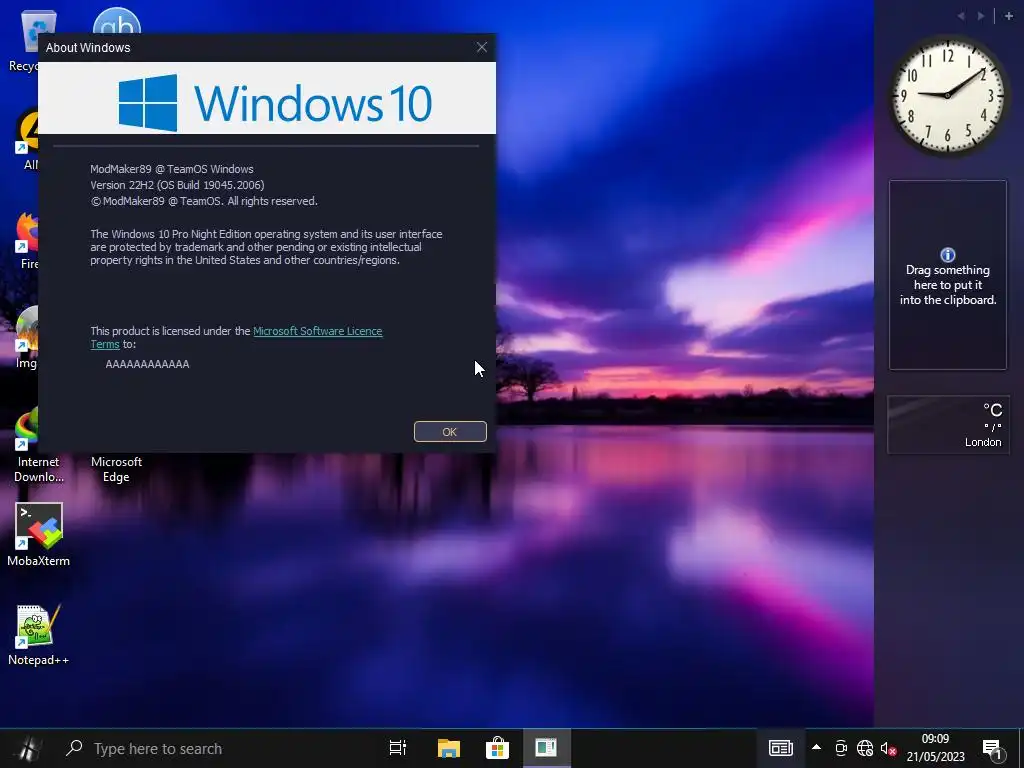Click the clipboard gadget info icon

pyautogui.click(x=948, y=255)
